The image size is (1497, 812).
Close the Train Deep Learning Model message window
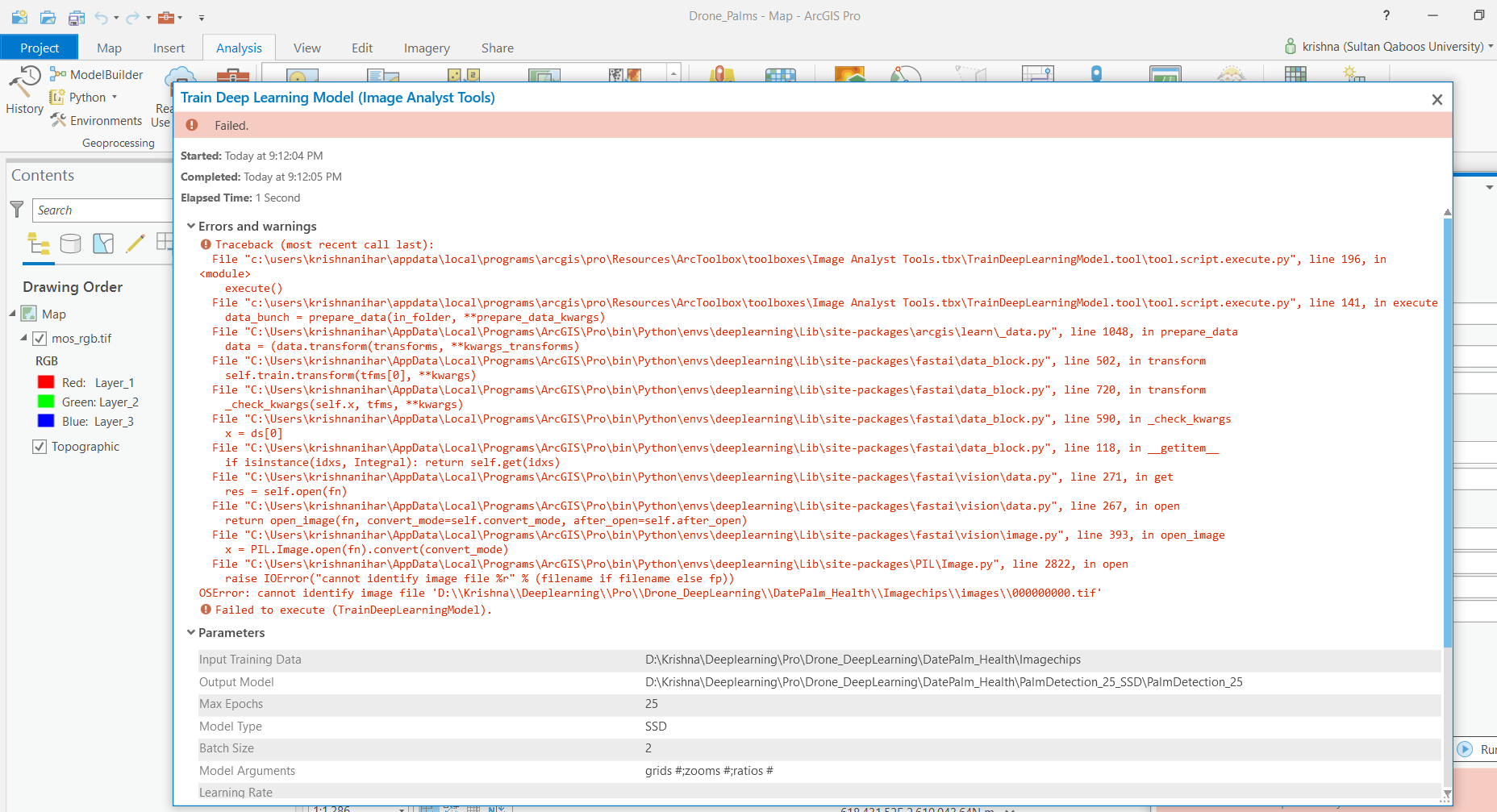pyautogui.click(x=1437, y=99)
